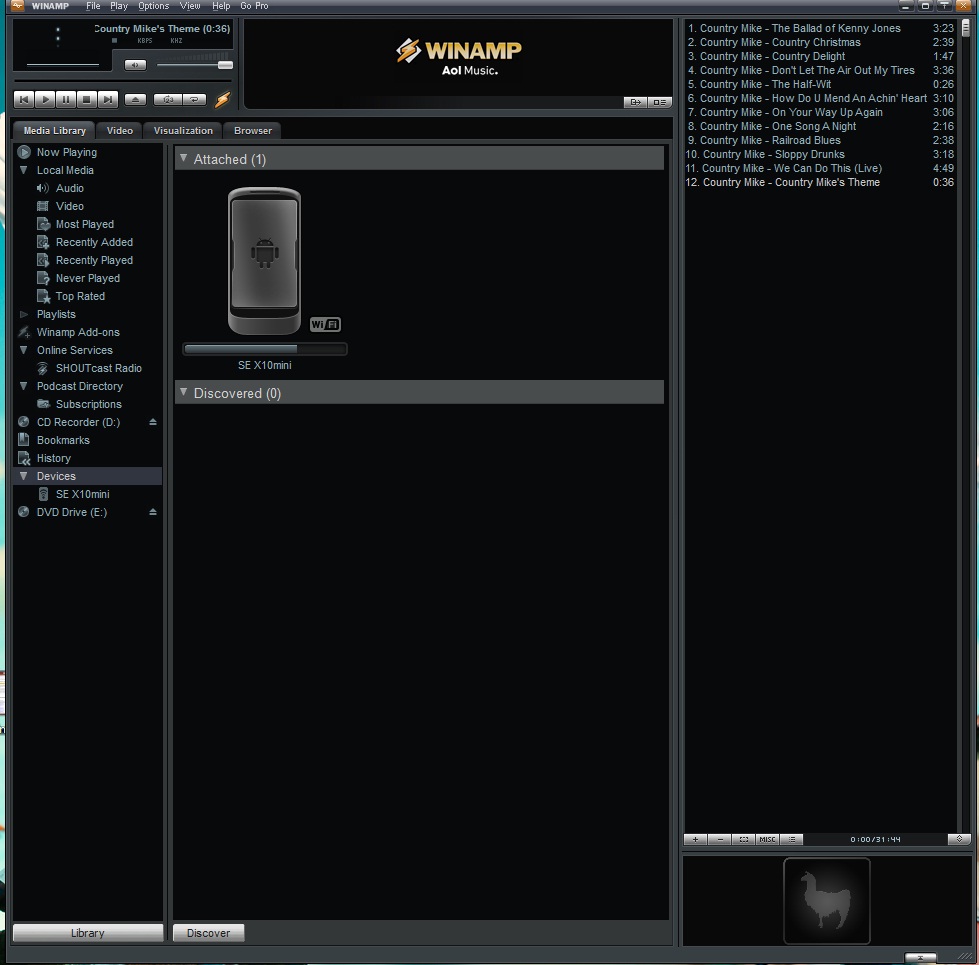979x965 pixels.
Task: Click the orange Winamp lightning bolt icon
Action: coord(222,99)
